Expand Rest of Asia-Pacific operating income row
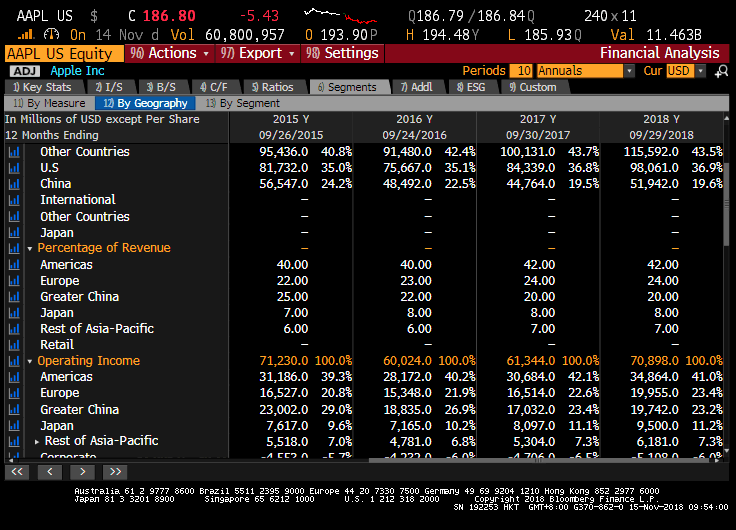736x530 pixels. 37,441
